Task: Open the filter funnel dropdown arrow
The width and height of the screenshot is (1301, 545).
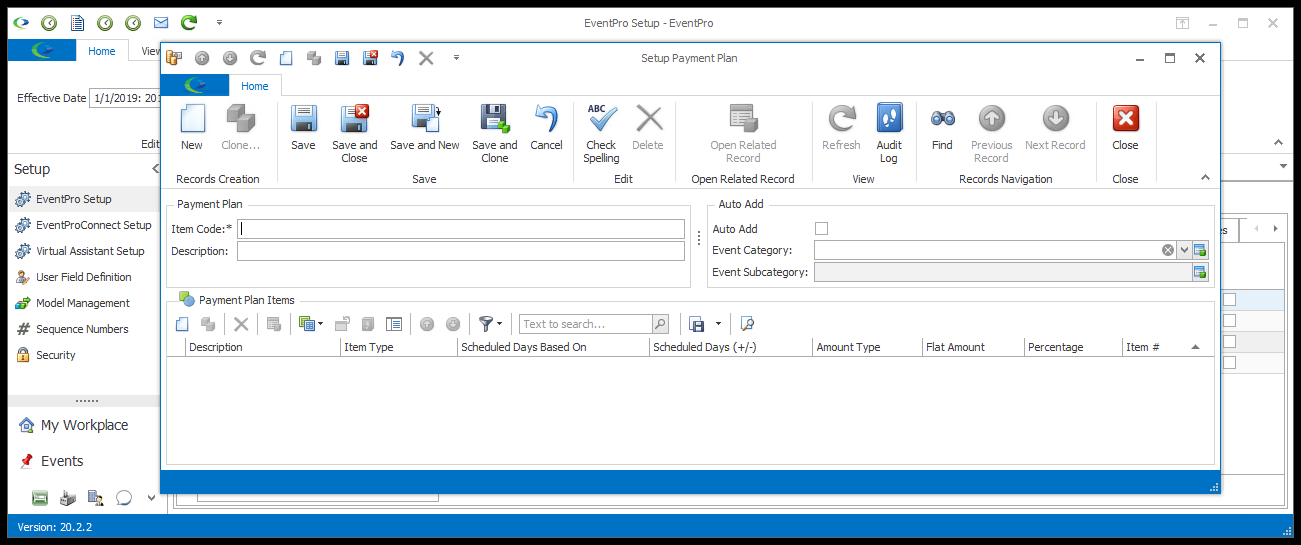Action: 499,324
